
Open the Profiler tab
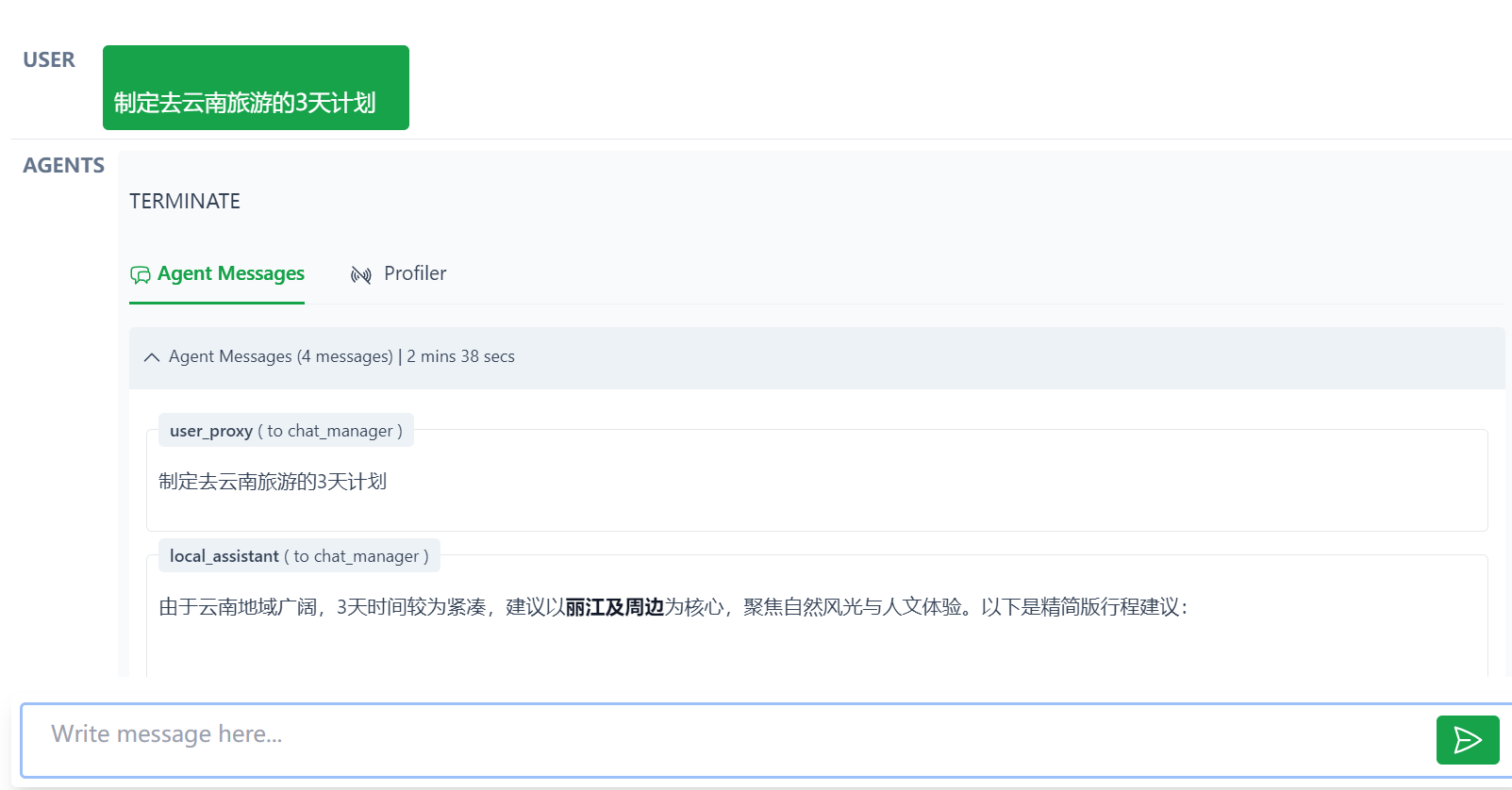point(398,274)
